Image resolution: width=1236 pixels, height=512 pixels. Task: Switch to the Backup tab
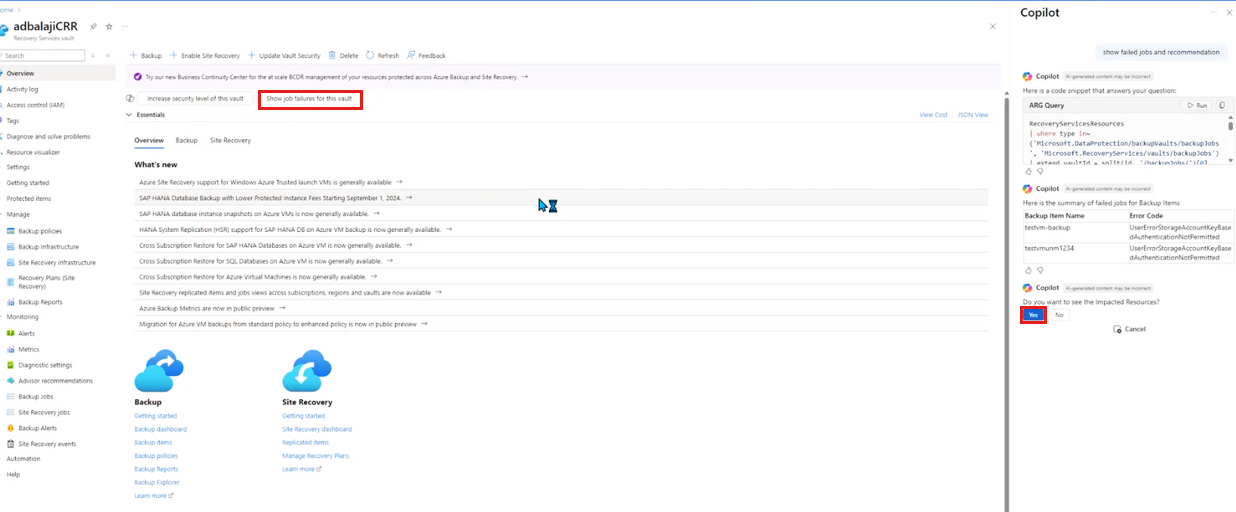point(186,141)
